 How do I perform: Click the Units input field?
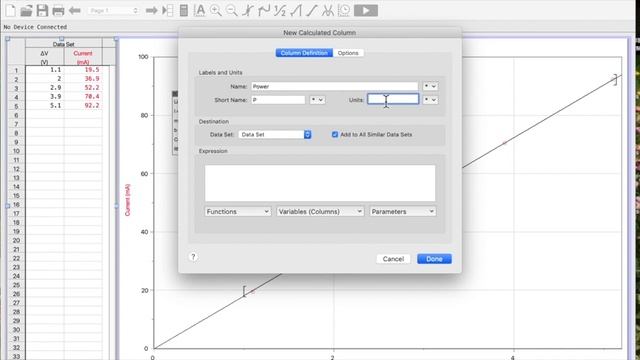393,100
